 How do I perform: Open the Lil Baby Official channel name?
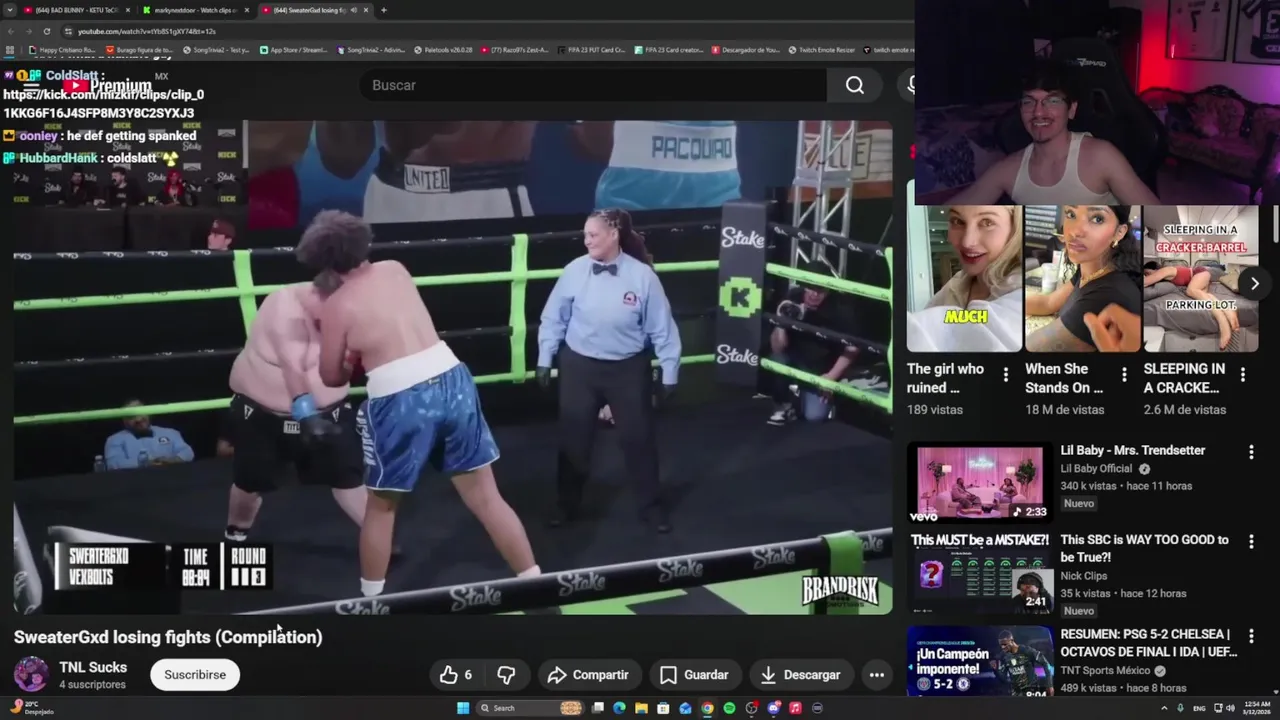(1096, 469)
